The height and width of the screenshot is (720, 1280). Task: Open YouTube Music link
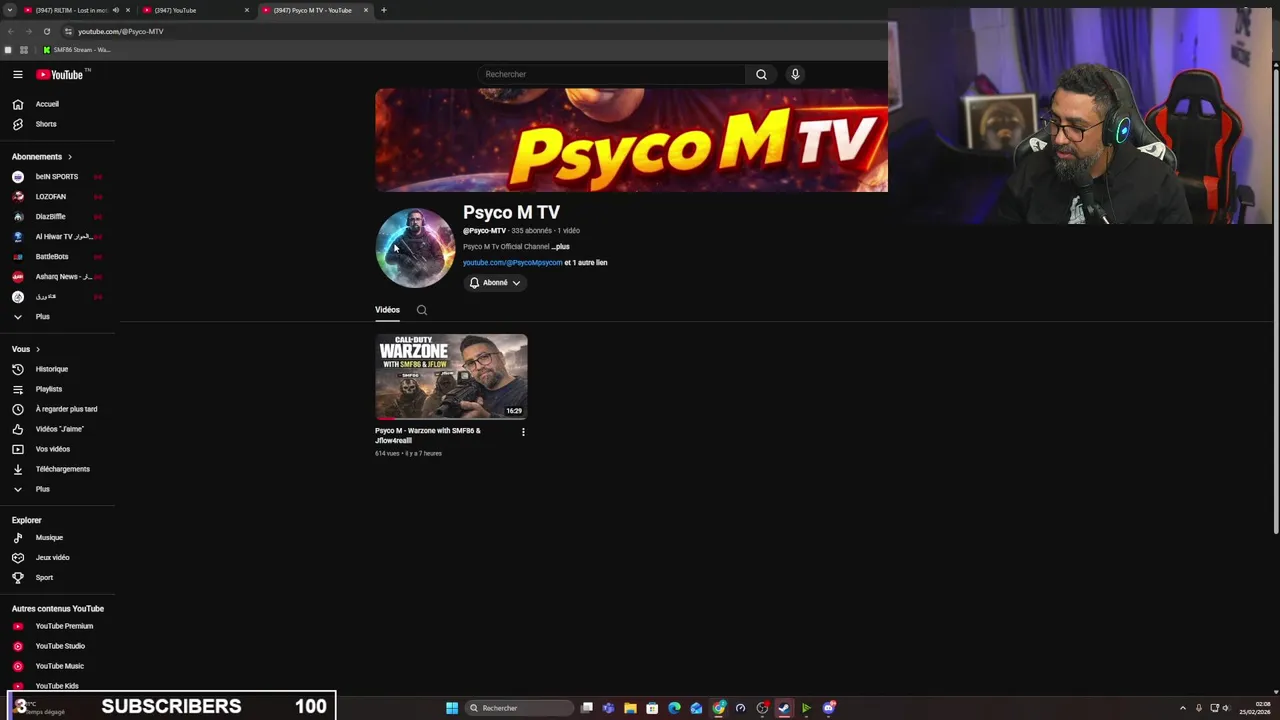[x=58, y=666]
